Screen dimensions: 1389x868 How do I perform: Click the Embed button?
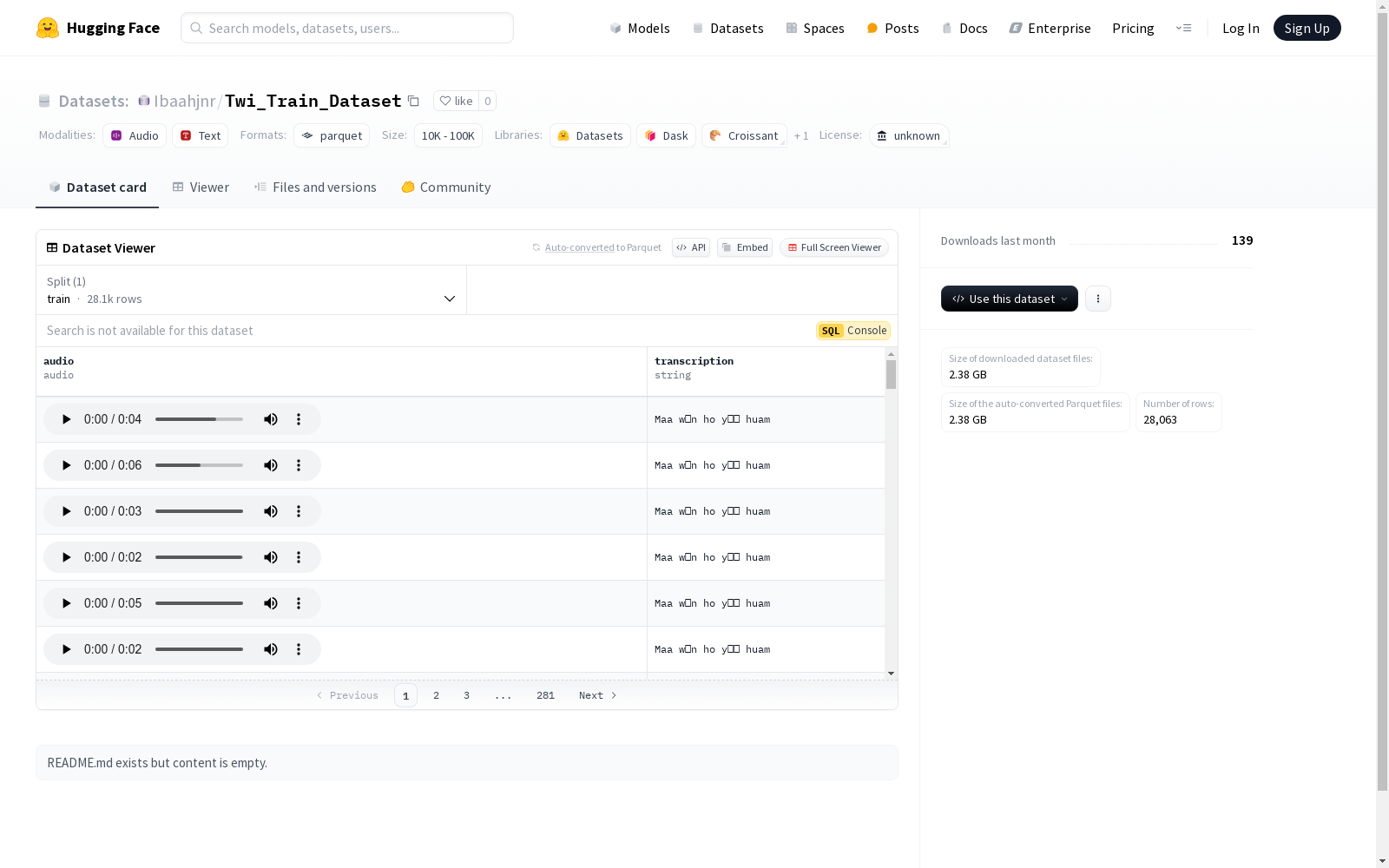click(745, 247)
